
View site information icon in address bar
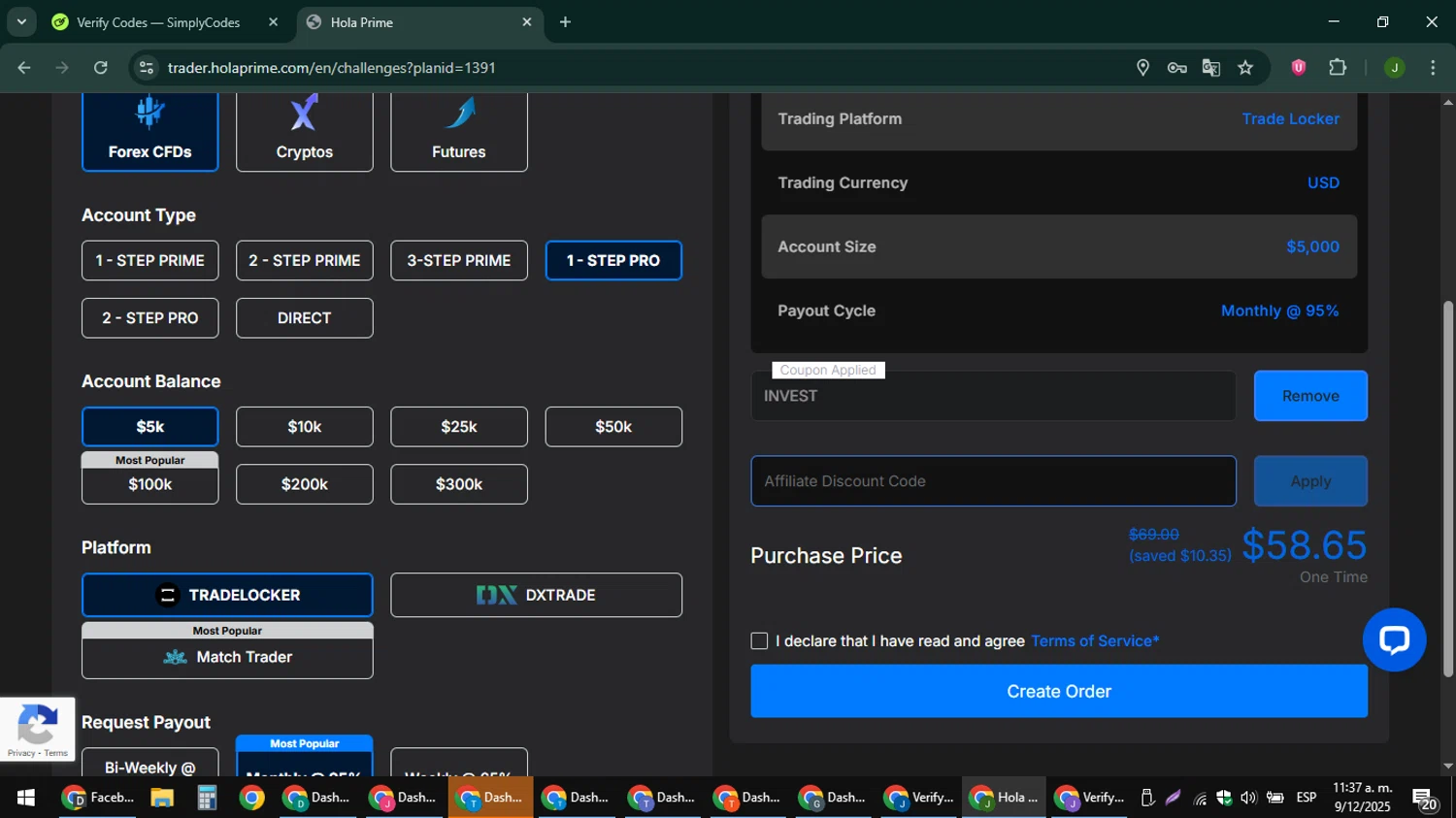147,68
